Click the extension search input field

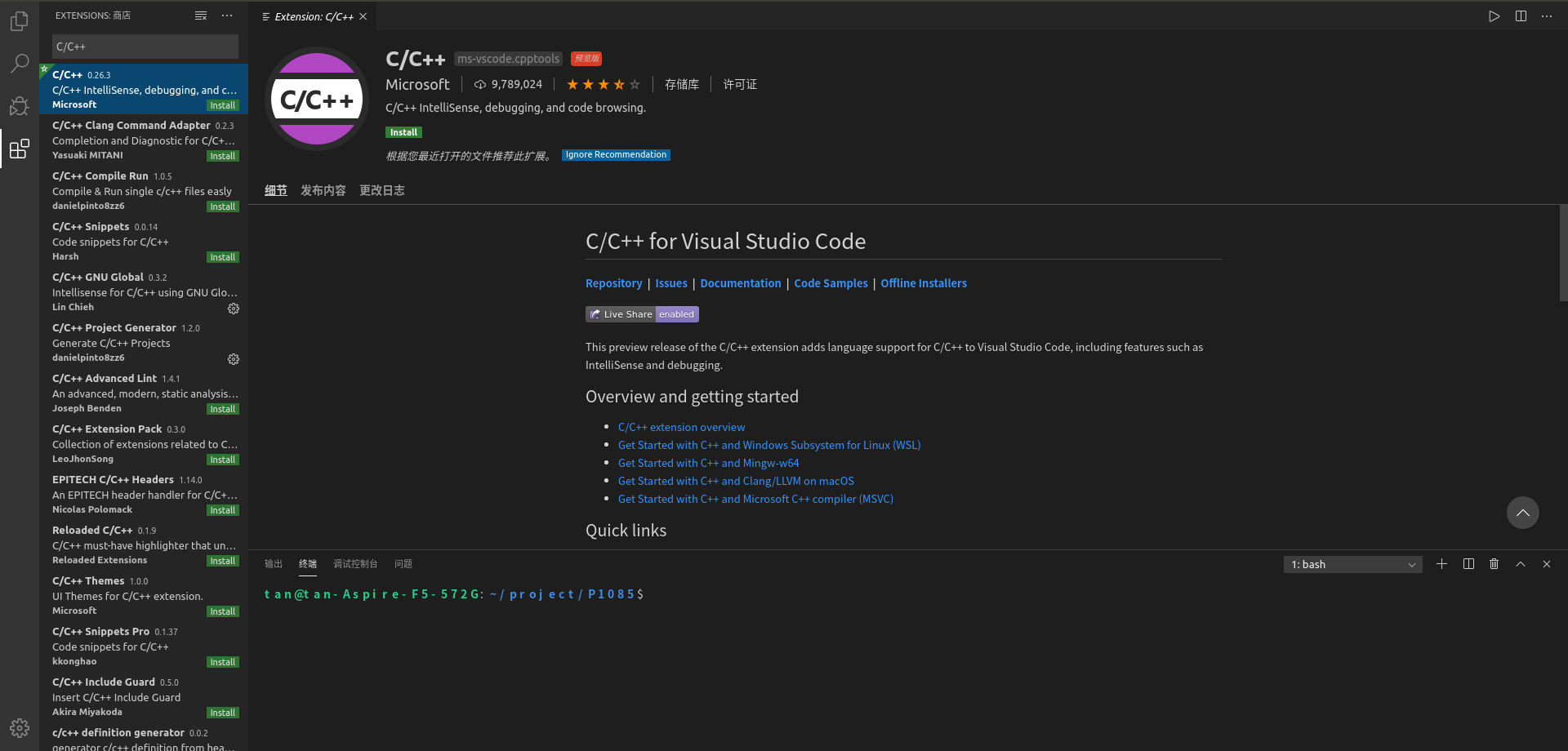145,47
